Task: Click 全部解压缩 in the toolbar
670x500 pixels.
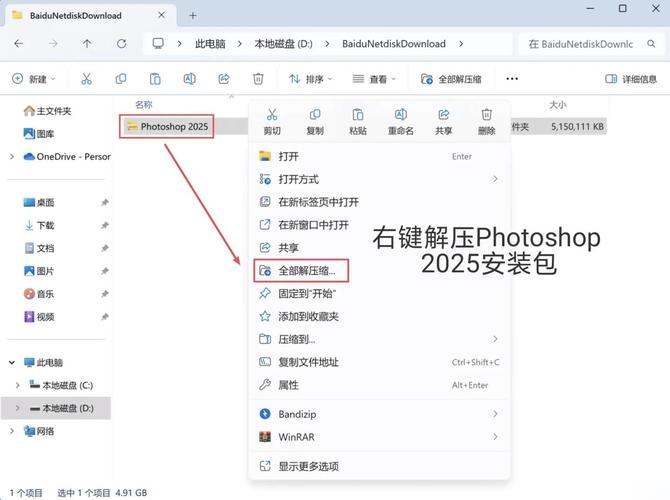Action: click(x=451, y=79)
